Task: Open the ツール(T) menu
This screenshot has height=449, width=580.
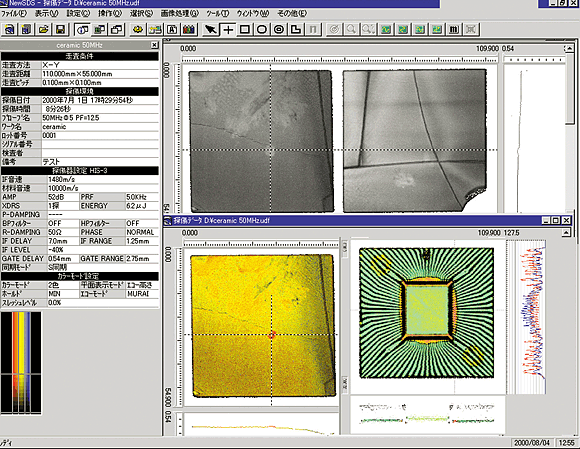Action: [218, 14]
